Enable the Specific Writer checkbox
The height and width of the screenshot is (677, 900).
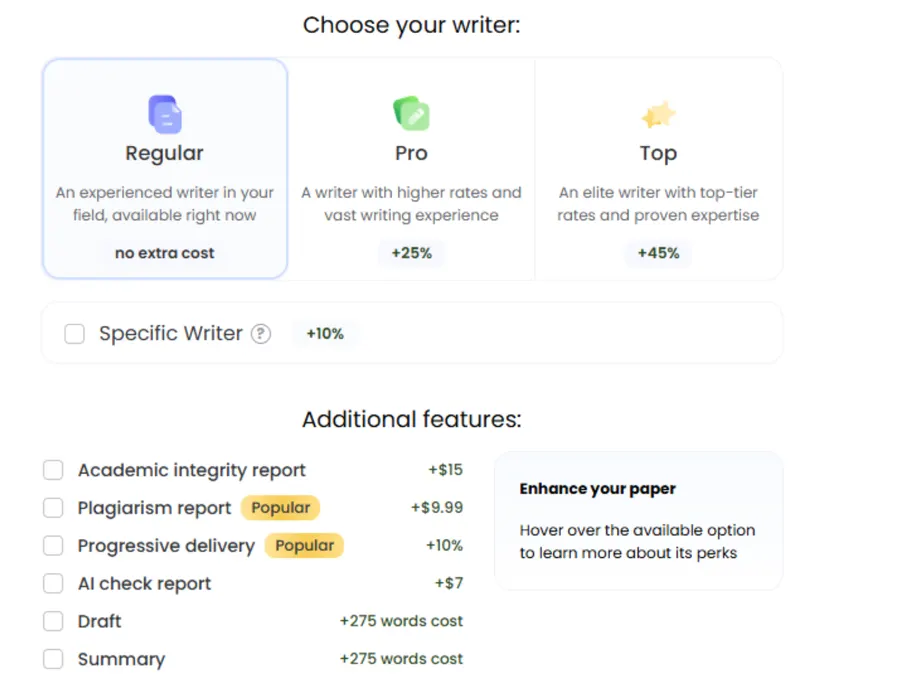[75, 334]
